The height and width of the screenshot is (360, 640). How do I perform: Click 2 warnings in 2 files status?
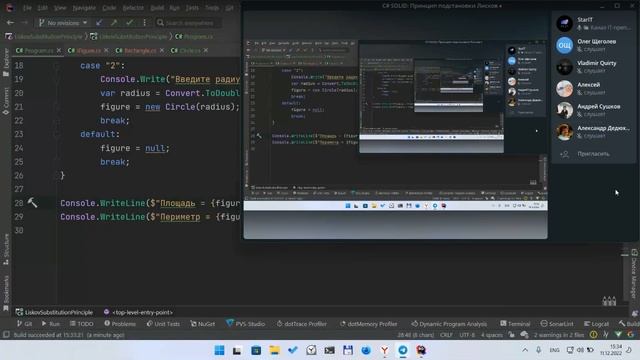click(559, 335)
